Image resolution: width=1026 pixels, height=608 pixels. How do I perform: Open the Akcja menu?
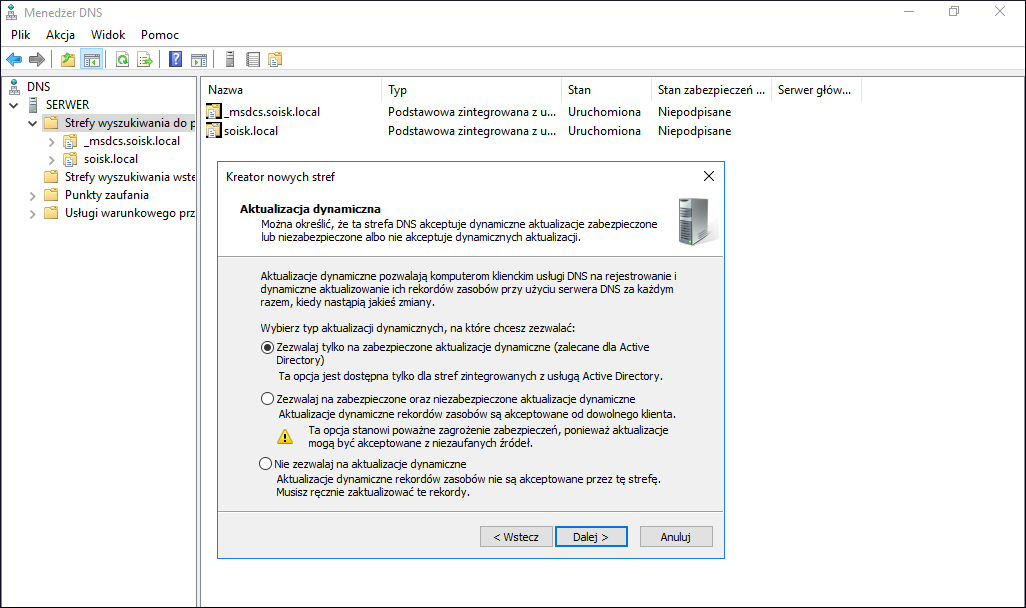(x=60, y=35)
